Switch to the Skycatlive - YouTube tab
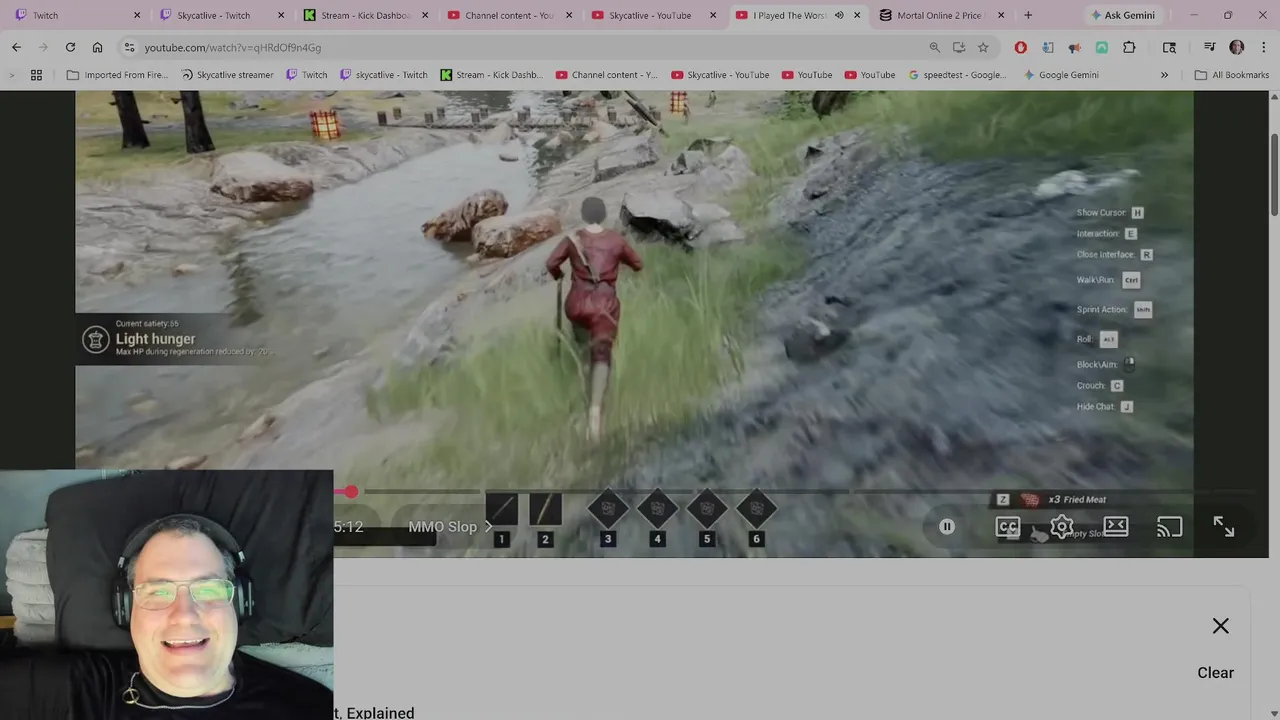This screenshot has height=720, width=1280. (x=652, y=15)
